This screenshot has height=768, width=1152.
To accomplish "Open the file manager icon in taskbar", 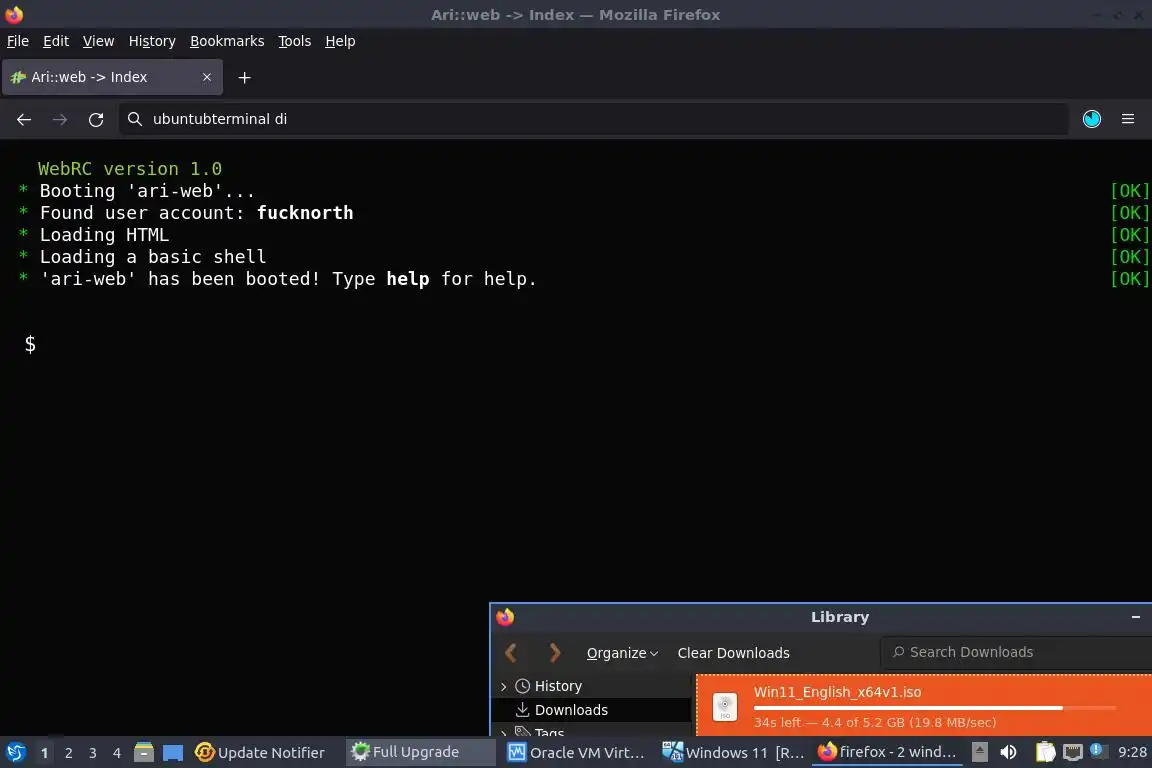I will point(144,752).
